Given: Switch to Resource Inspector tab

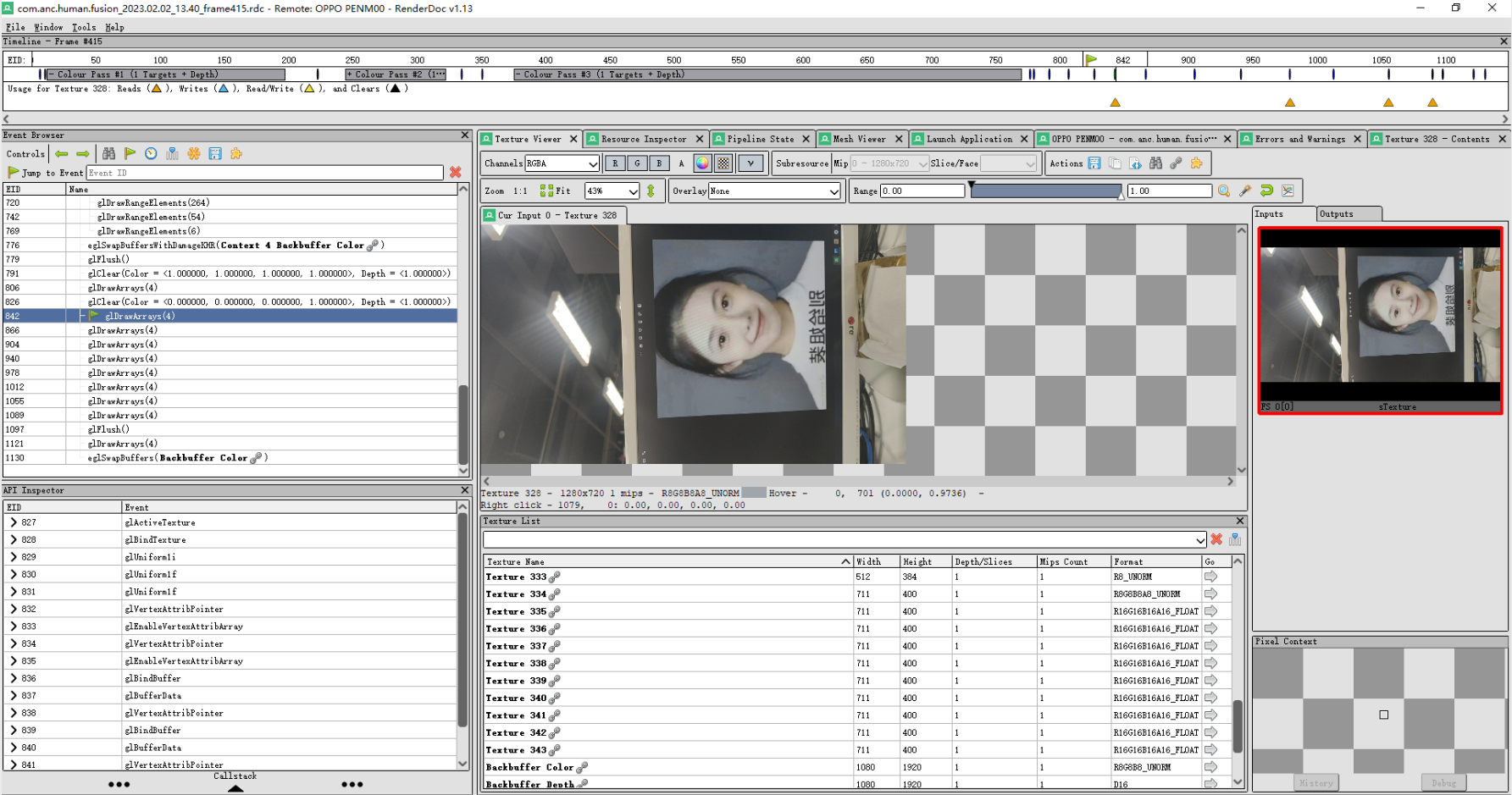Looking at the screenshot, I should 644,139.
